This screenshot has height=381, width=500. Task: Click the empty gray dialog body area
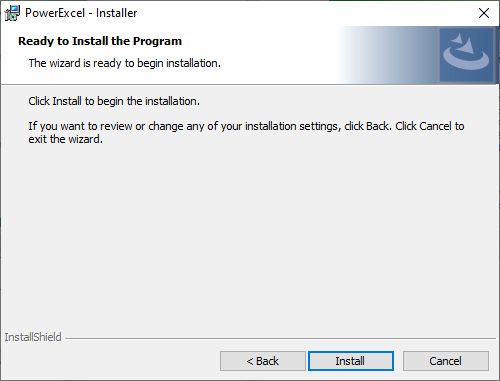pos(250,233)
